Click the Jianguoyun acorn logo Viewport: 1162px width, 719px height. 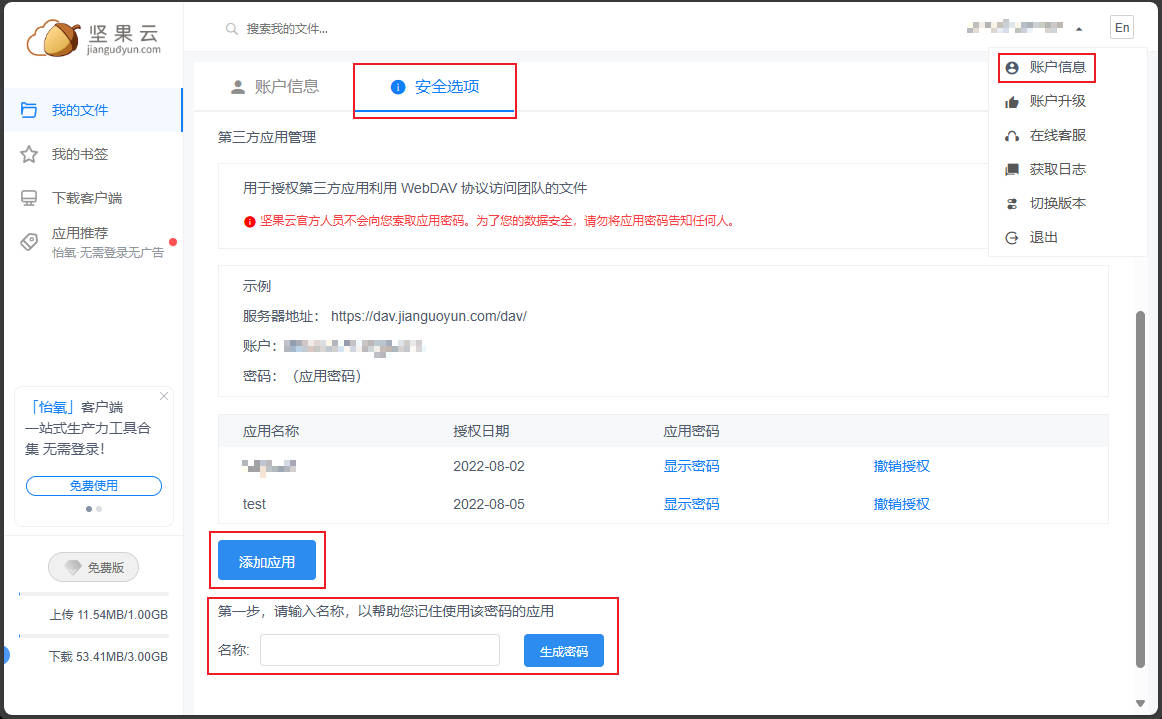click(52, 37)
